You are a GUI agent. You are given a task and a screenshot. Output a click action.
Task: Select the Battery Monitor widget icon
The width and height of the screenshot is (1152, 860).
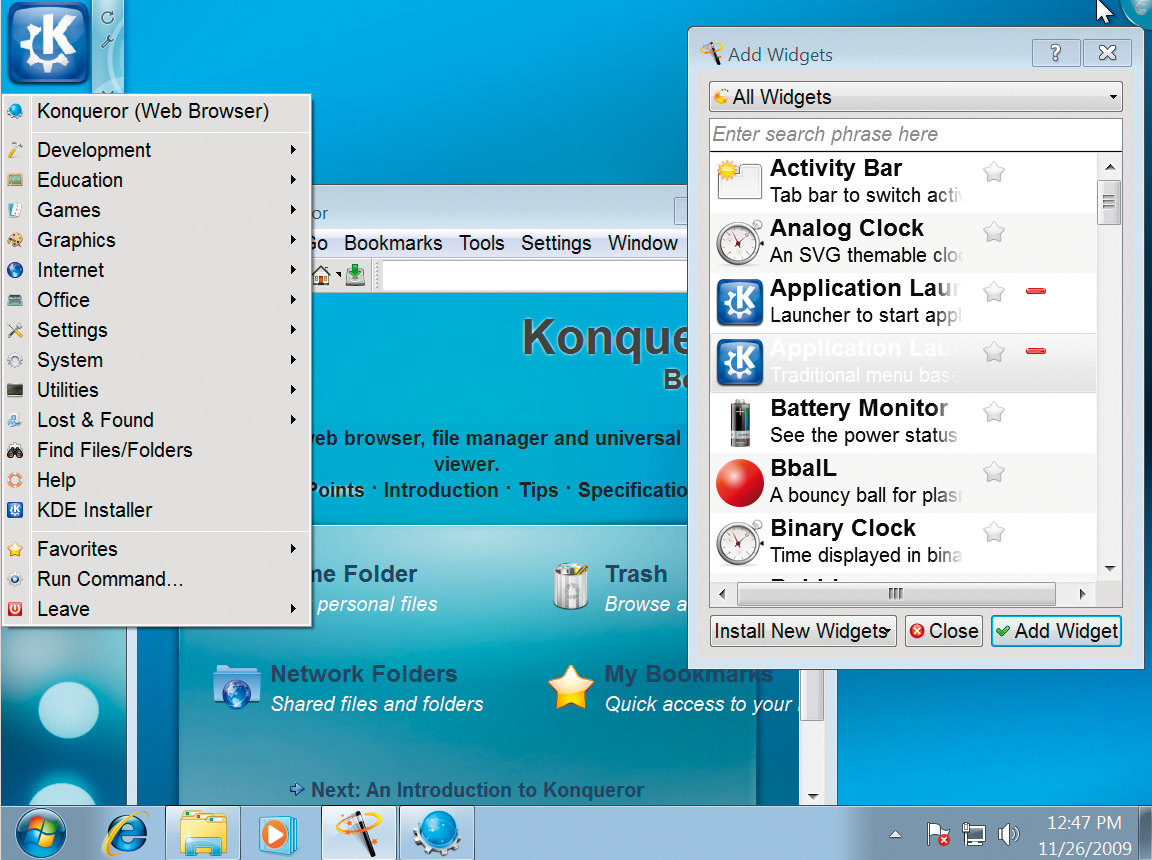point(740,422)
